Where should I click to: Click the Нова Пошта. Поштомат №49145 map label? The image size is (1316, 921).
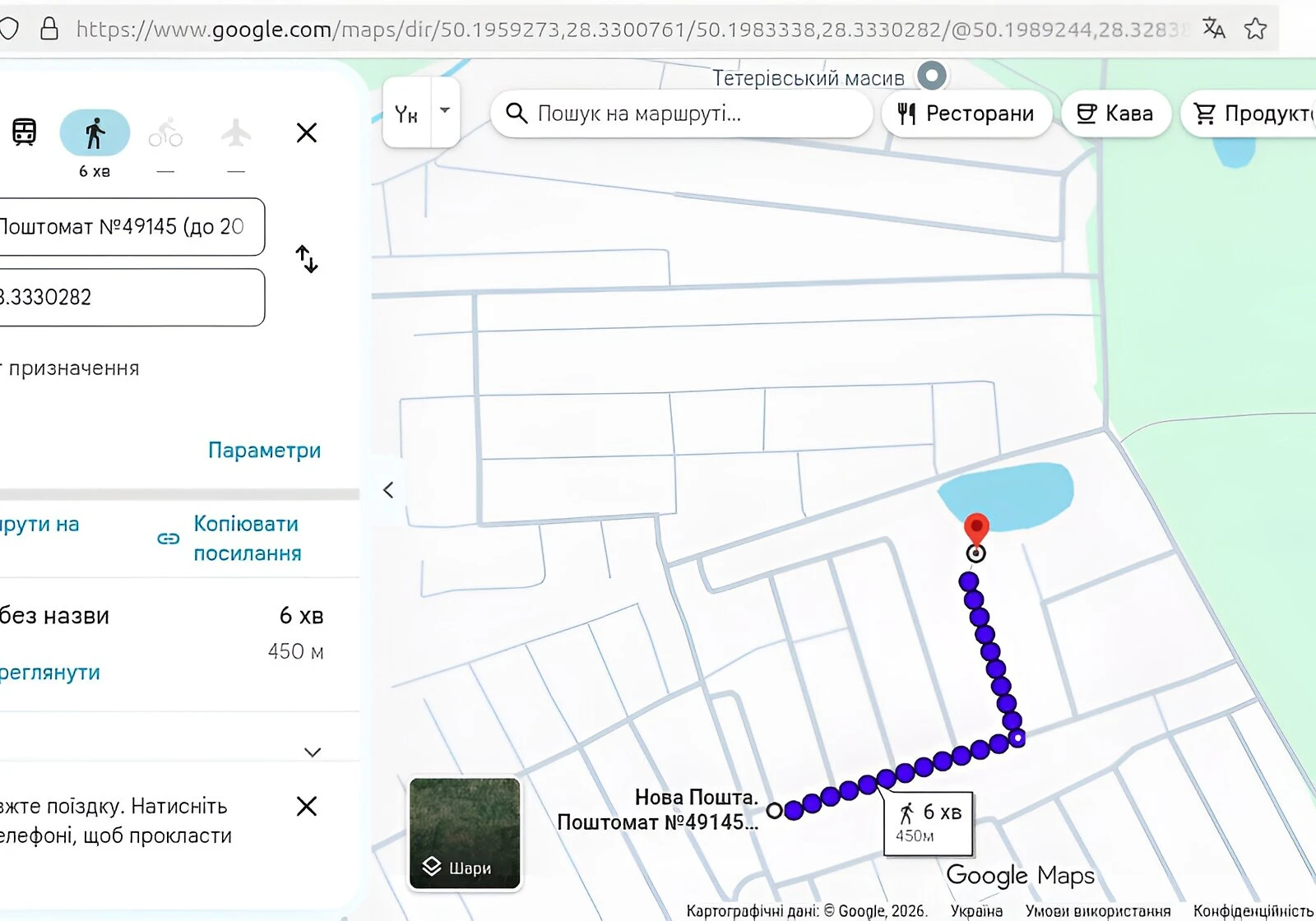[x=658, y=810]
